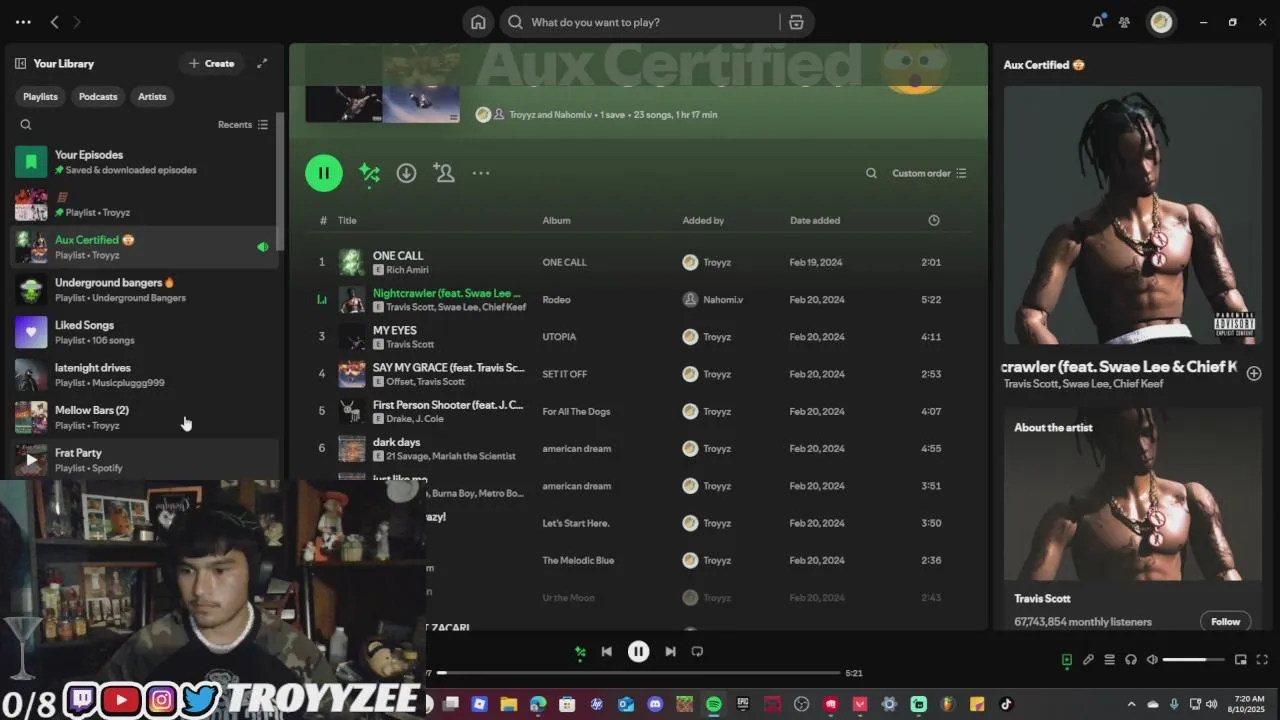Open Underground bangers playlist

pyautogui.click(x=145, y=289)
